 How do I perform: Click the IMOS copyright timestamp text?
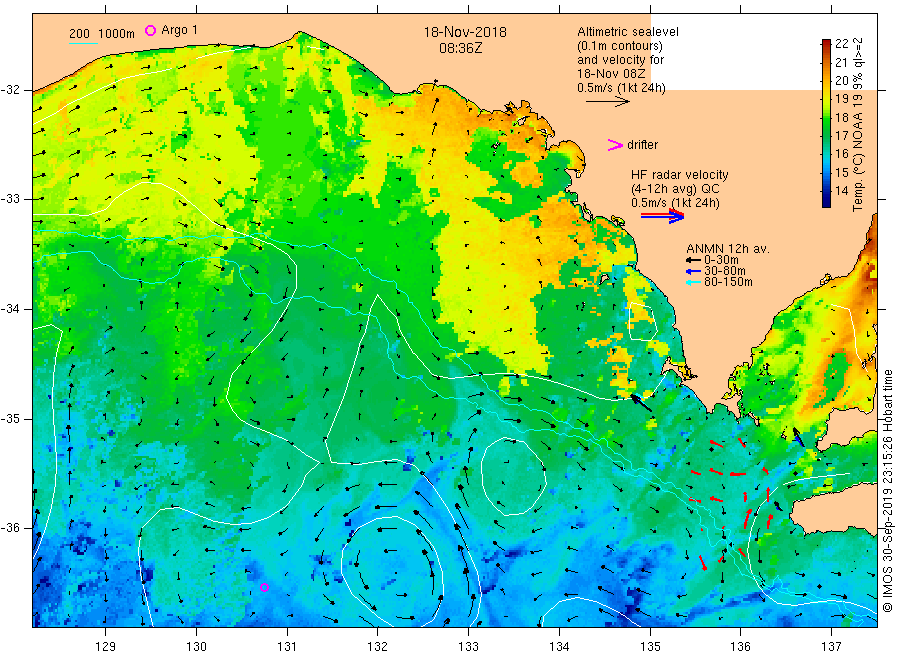pos(888,491)
